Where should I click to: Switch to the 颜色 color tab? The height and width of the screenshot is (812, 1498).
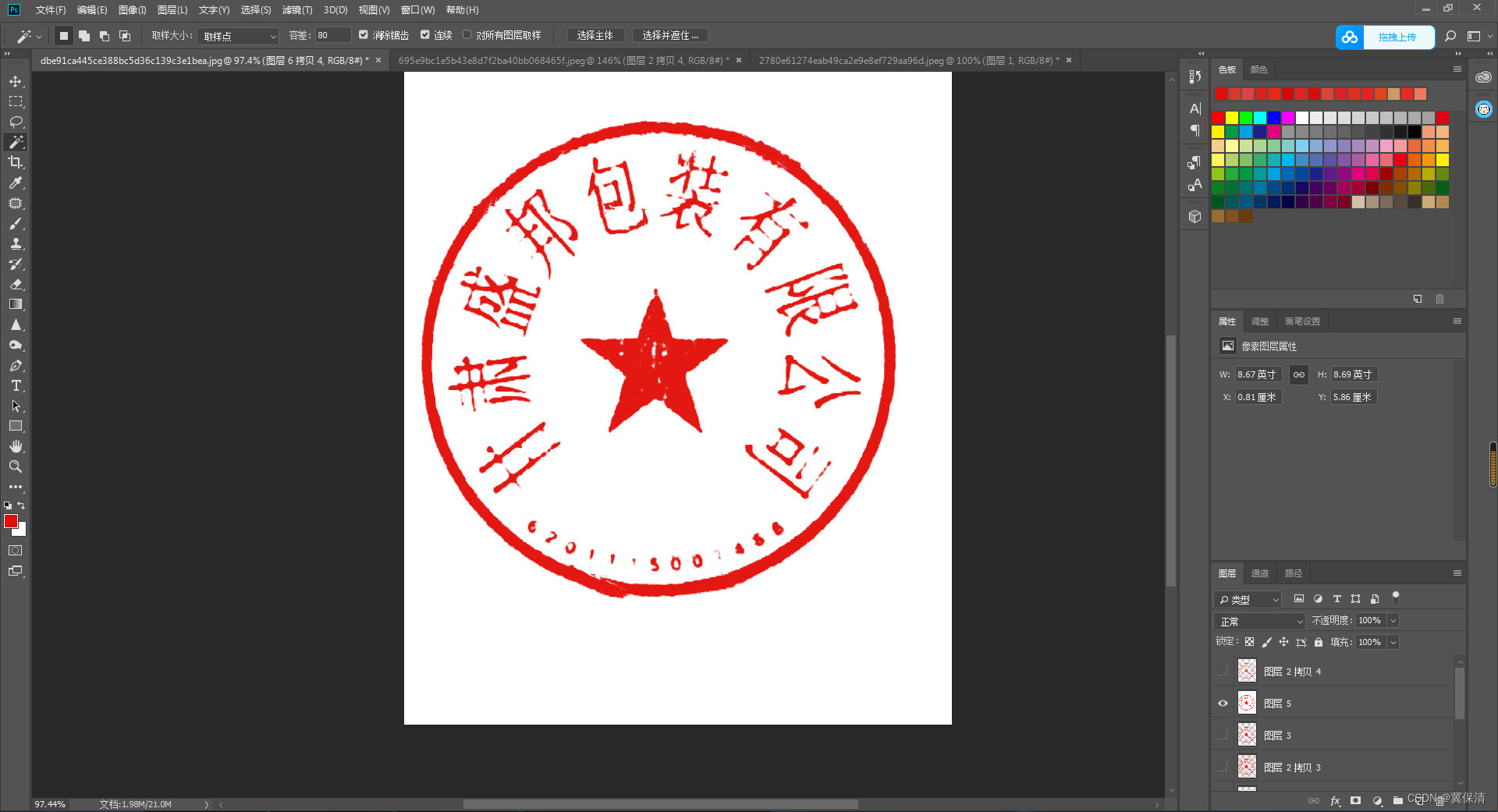tap(1258, 69)
